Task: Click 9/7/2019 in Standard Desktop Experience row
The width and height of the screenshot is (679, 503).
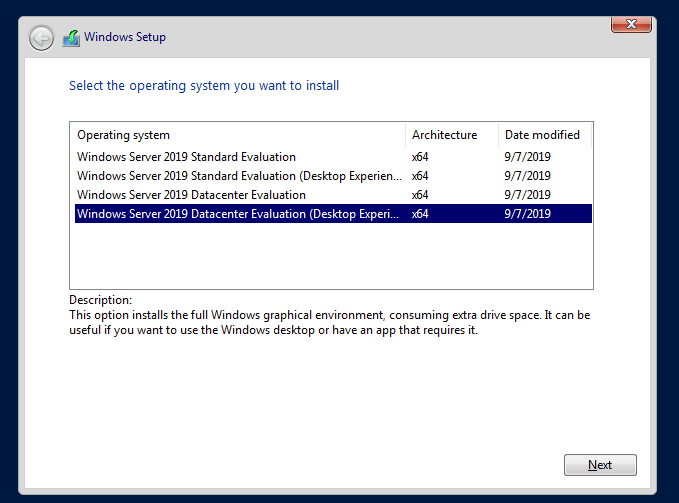Action: click(x=527, y=176)
